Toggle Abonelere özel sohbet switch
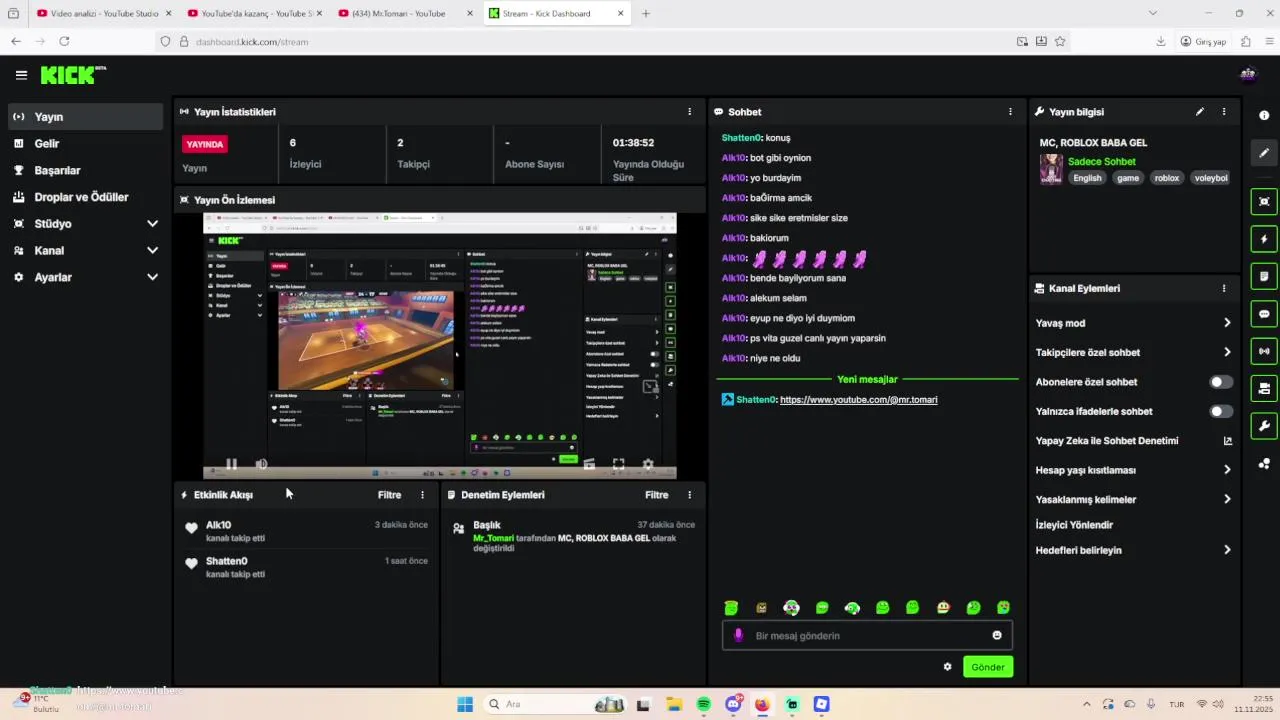Screen dimensions: 1280x720 [x=1221, y=382]
